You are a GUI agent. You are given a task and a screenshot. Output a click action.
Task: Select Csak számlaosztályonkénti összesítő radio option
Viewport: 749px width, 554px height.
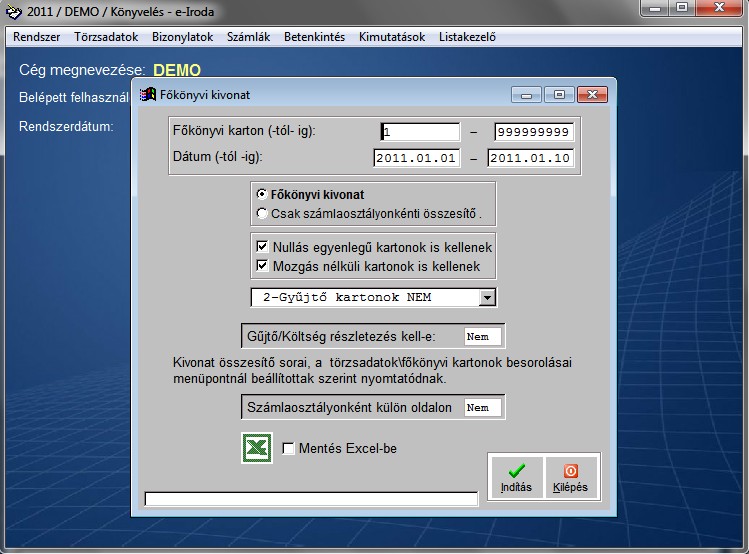[262, 212]
